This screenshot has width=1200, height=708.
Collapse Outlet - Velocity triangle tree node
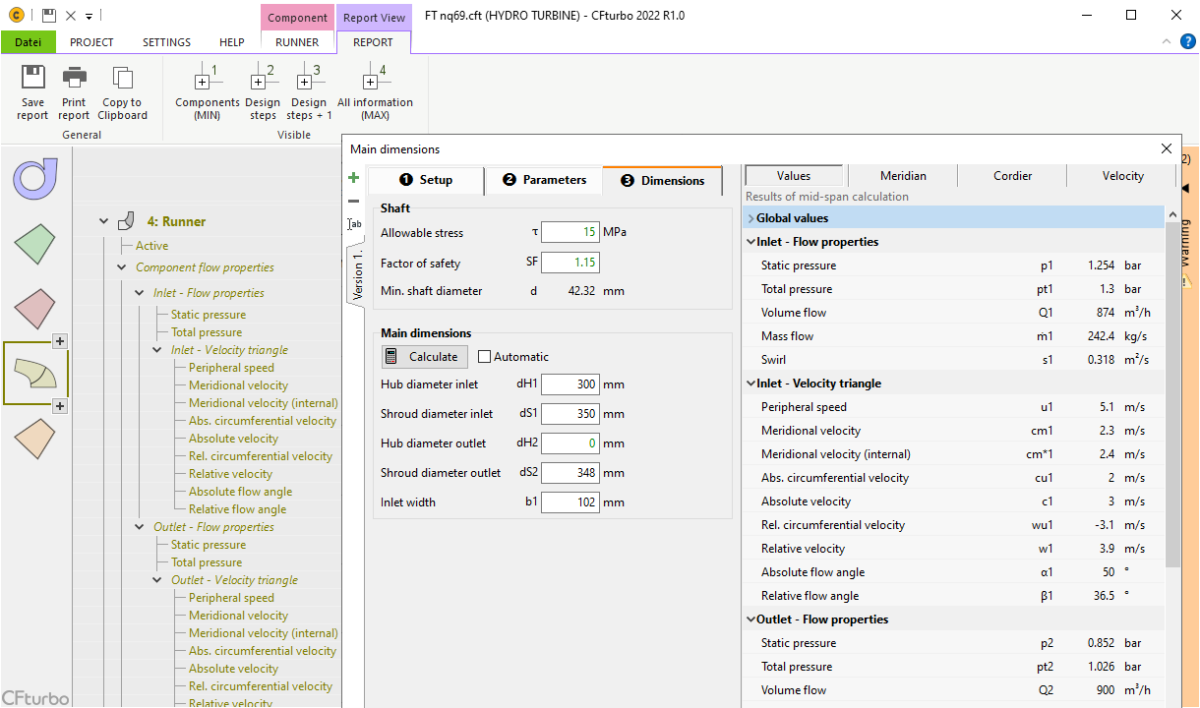[157, 580]
